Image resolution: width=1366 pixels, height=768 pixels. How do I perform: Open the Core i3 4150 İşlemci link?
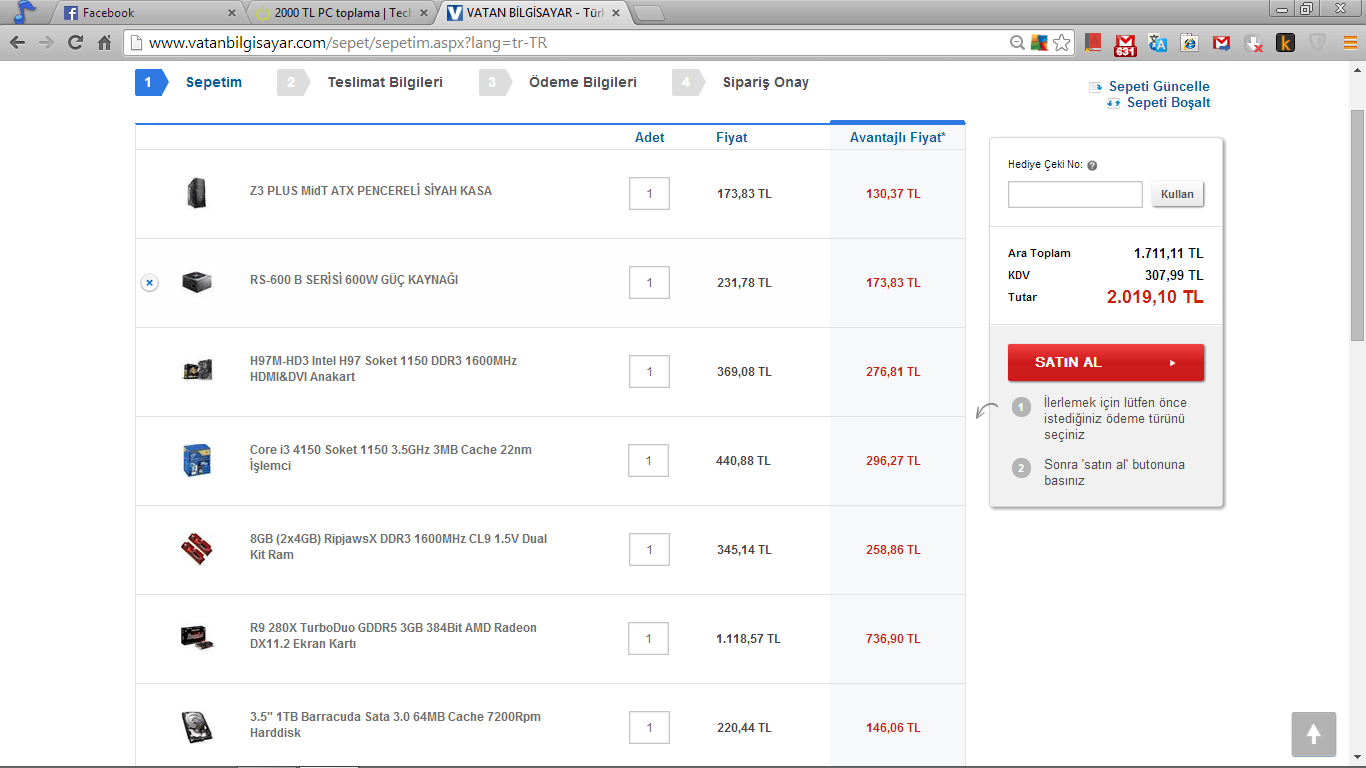pos(391,458)
